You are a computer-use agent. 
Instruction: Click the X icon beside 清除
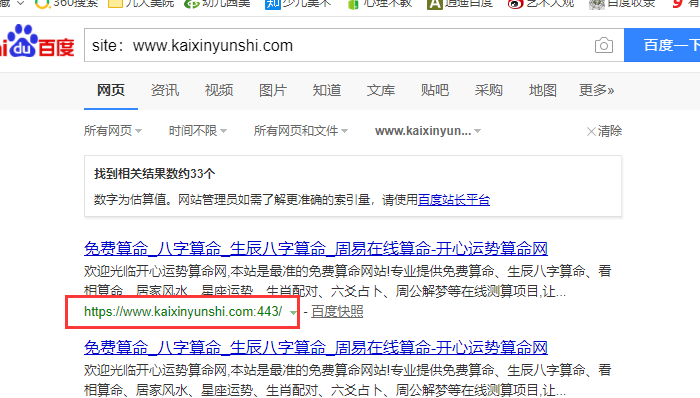click(591, 131)
